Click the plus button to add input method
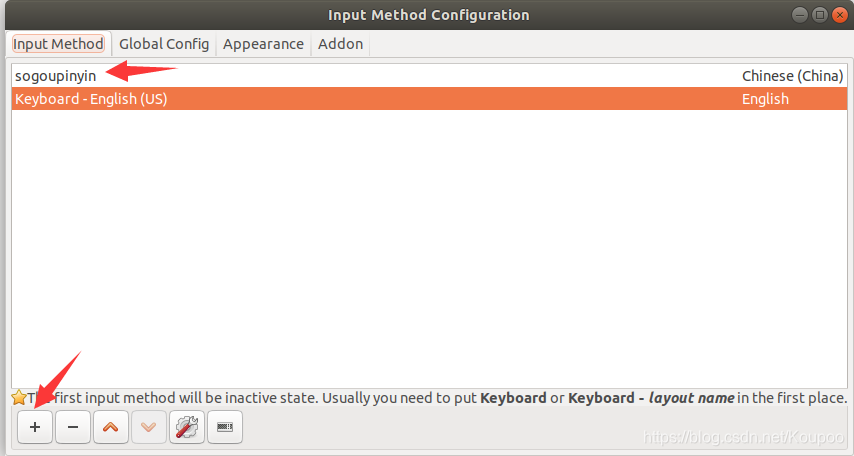This screenshot has height=456, width=854. (35, 427)
